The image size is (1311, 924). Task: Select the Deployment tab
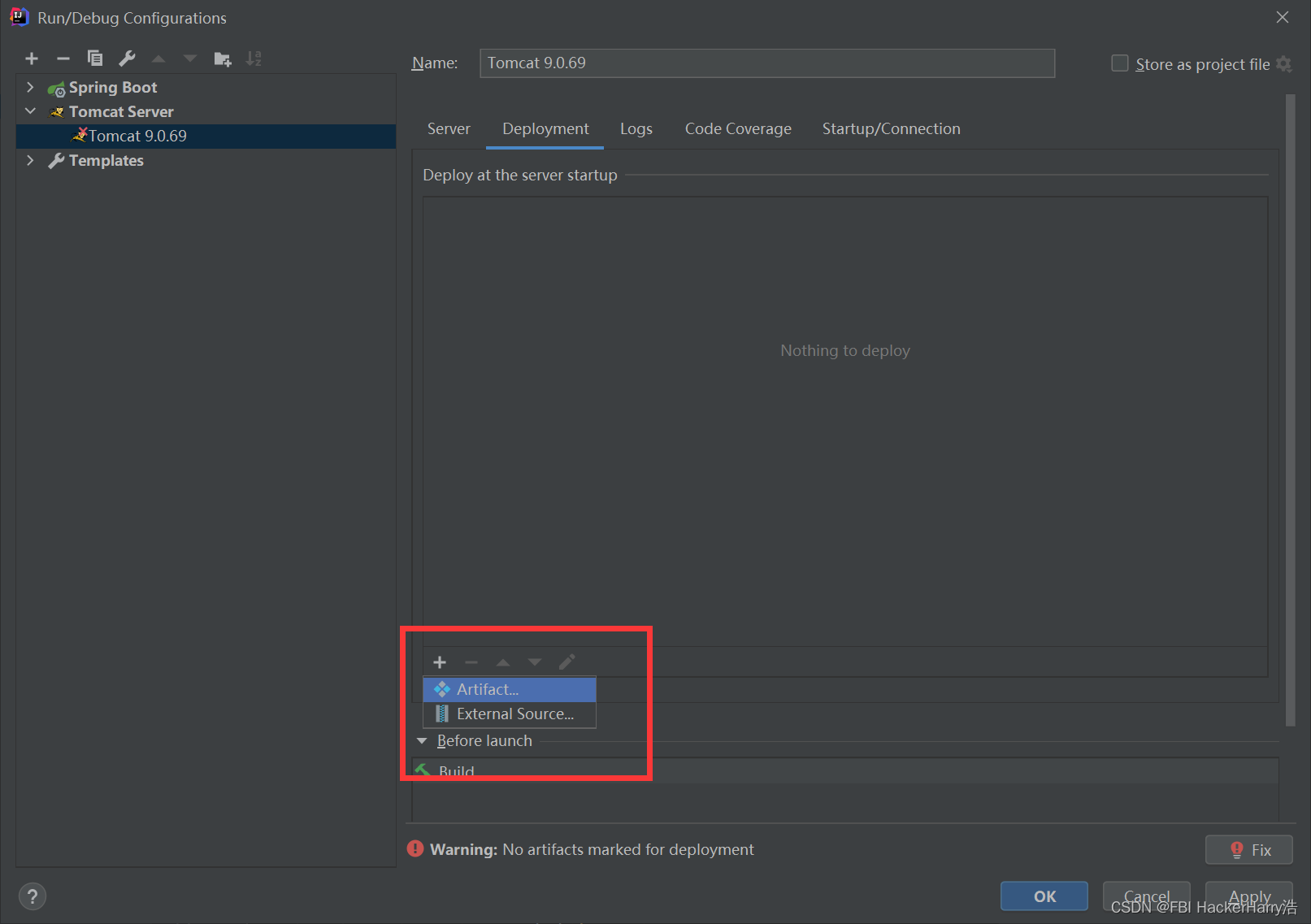tap(545, 129)
